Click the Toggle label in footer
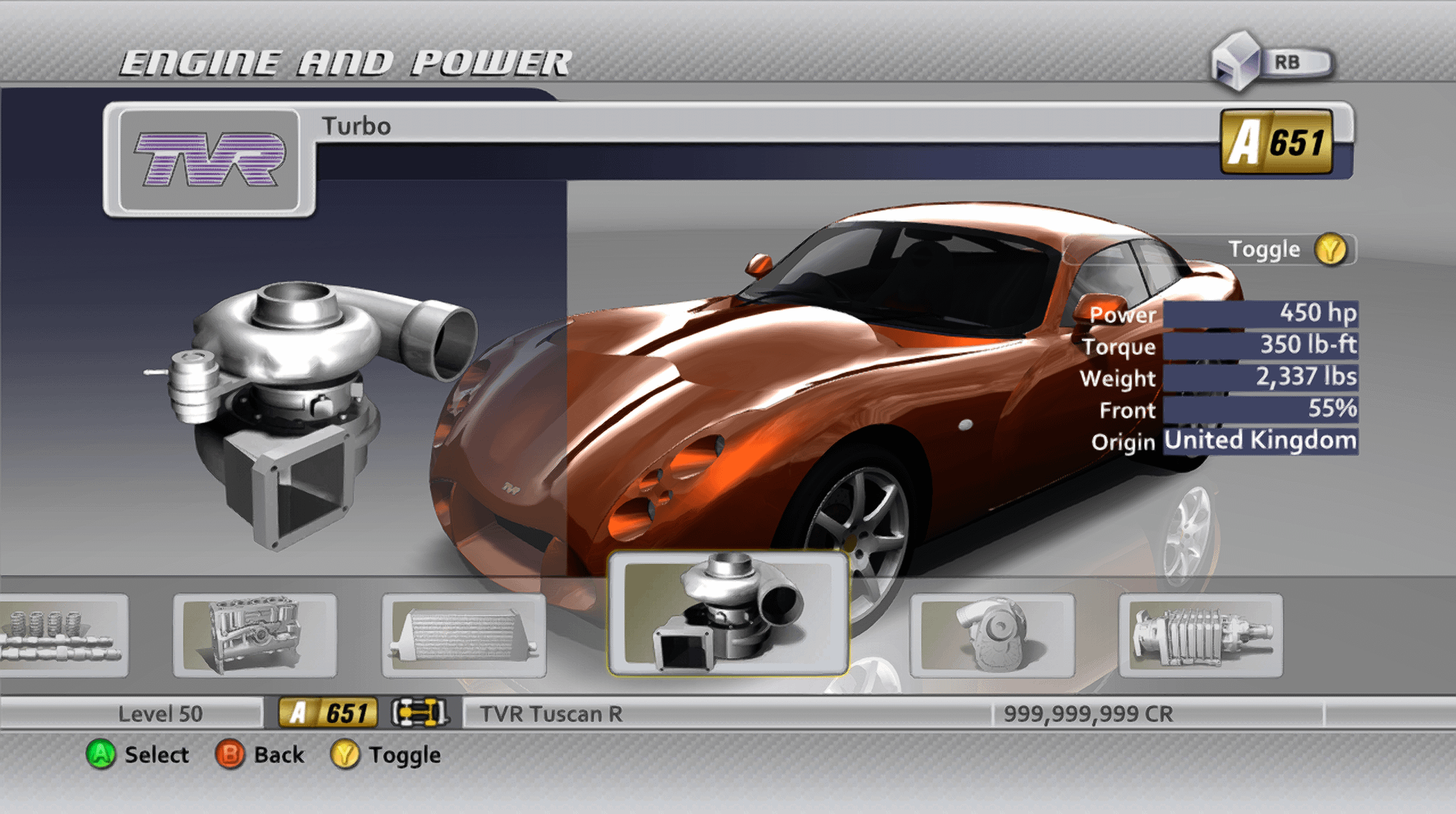Screen dimensions: 1456x814 [405, 756]
